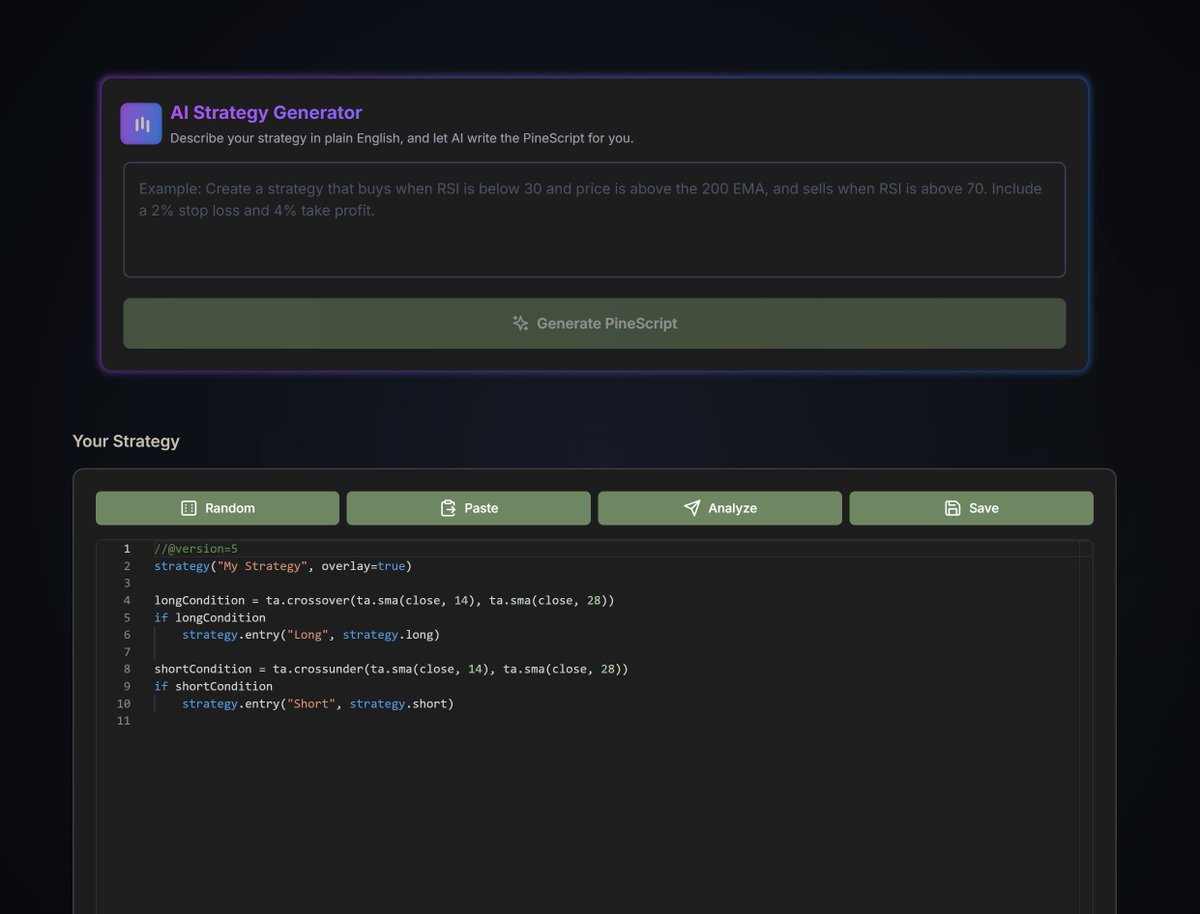
Task: Click the sparkle icon inside Generate PineScript button
Action: (x=519, y=323)
